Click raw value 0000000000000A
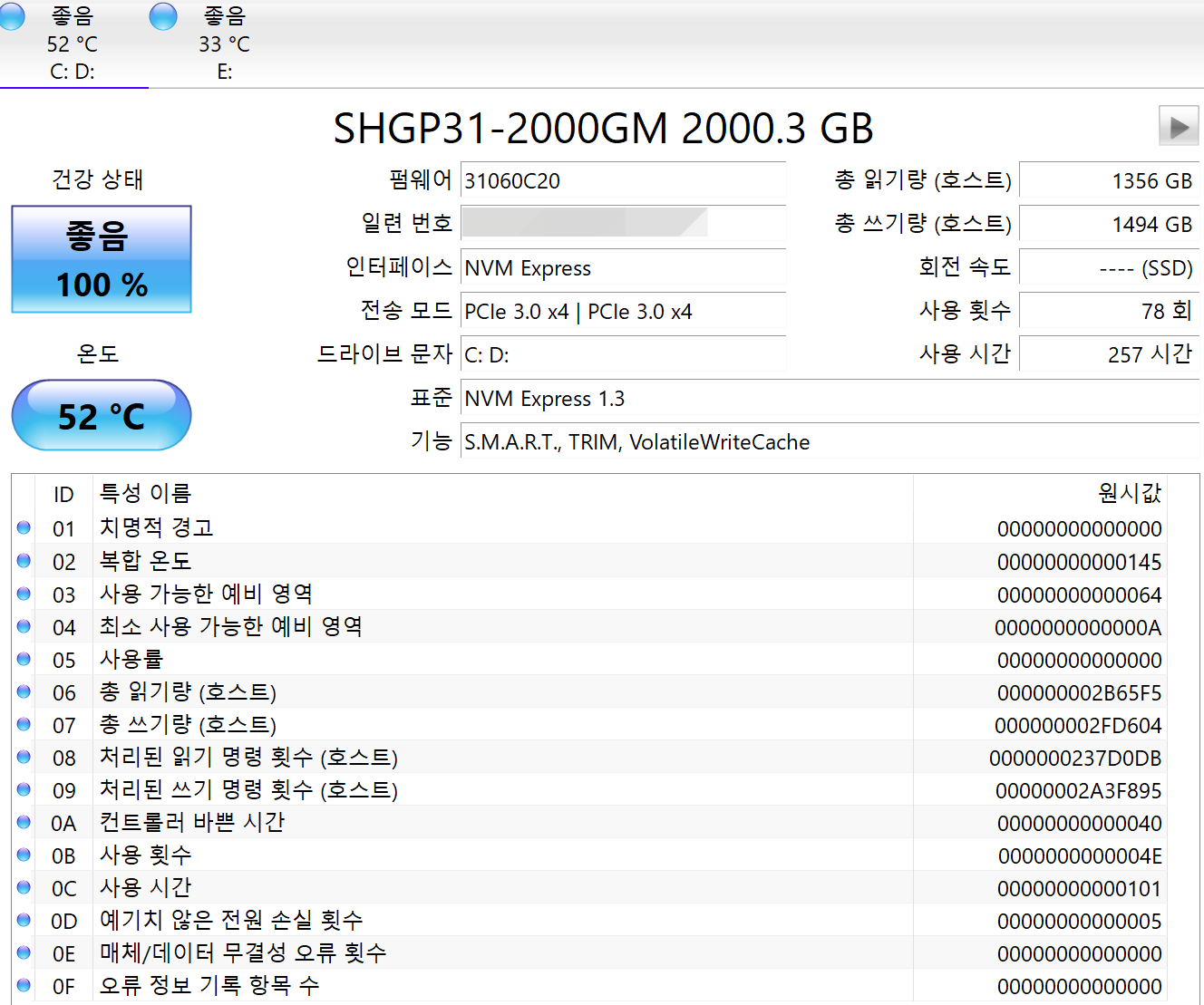The width and height of the screenshot is (1204, 1005). (x=1079, y=627)
